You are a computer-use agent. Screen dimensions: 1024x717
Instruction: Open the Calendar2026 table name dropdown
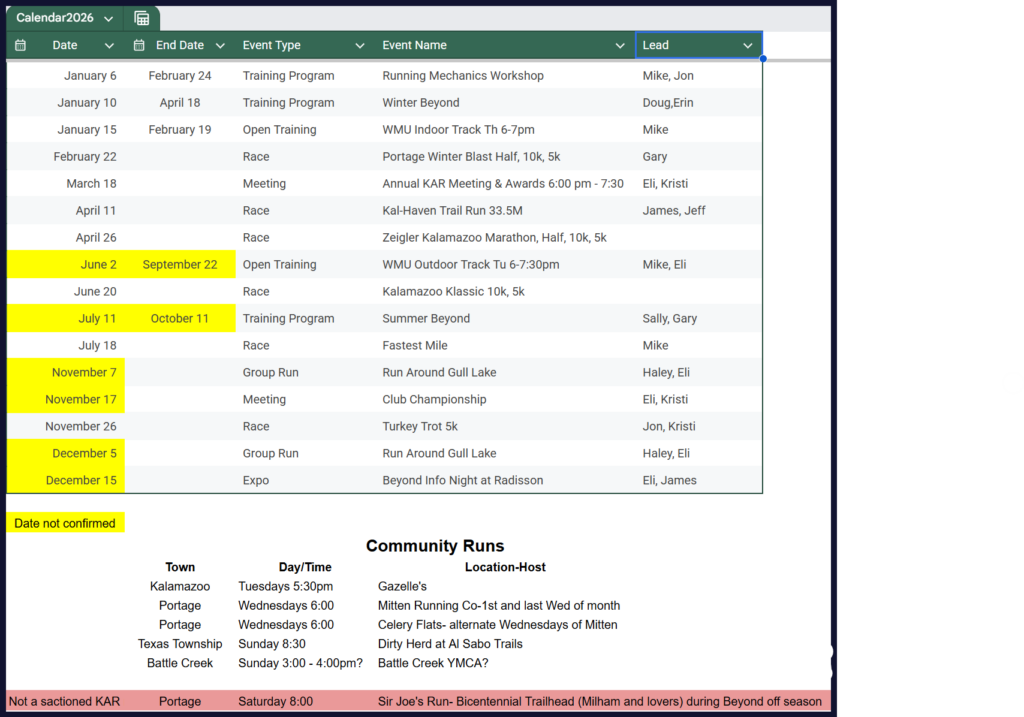(108, 19)
